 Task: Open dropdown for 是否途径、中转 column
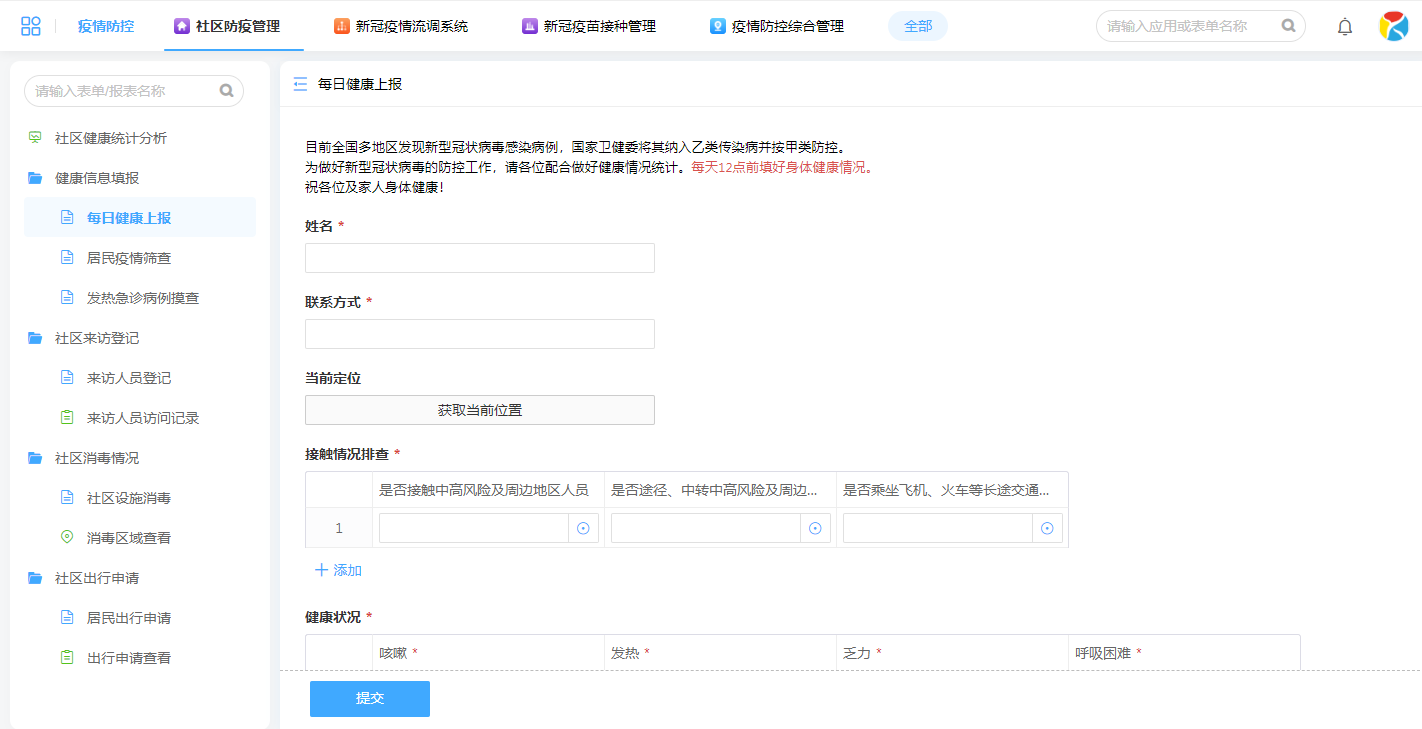click(815, 528)
